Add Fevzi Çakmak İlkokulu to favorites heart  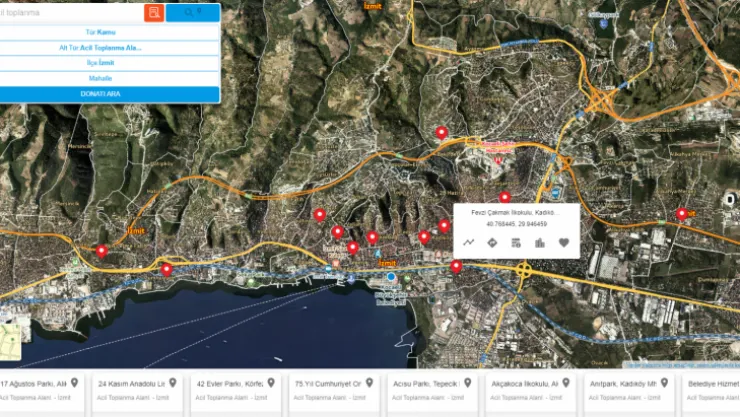(x=563, y=242)
